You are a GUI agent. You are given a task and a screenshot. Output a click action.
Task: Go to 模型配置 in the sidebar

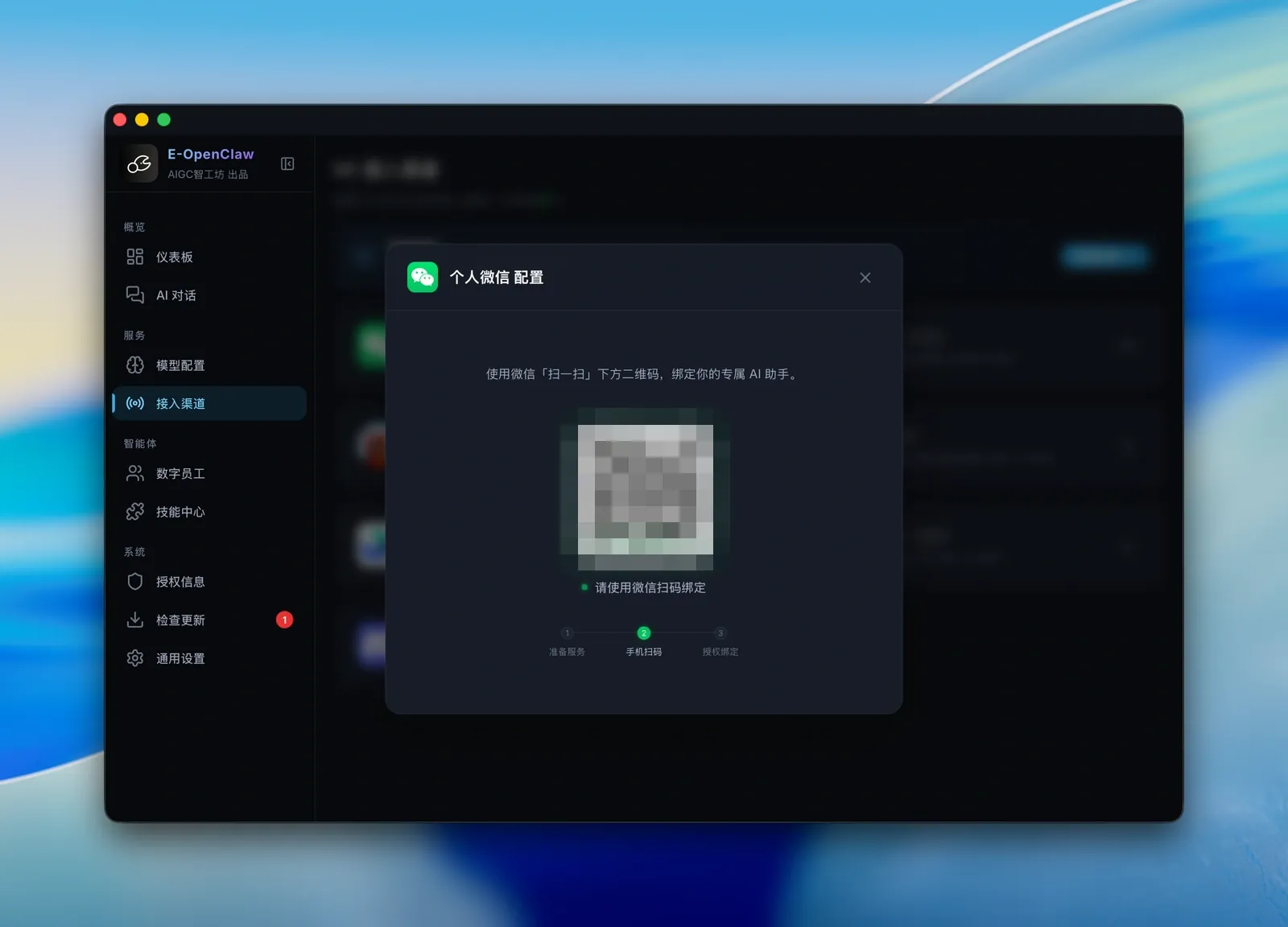(209, 365)
